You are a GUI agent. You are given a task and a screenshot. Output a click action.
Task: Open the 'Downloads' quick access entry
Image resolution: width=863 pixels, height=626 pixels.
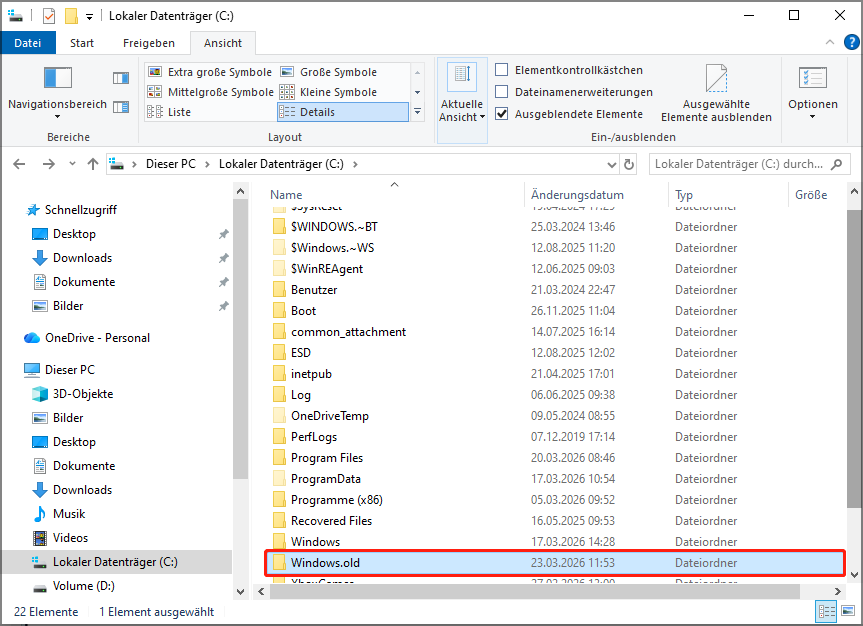pyautogui.click(x=84, y=257)
